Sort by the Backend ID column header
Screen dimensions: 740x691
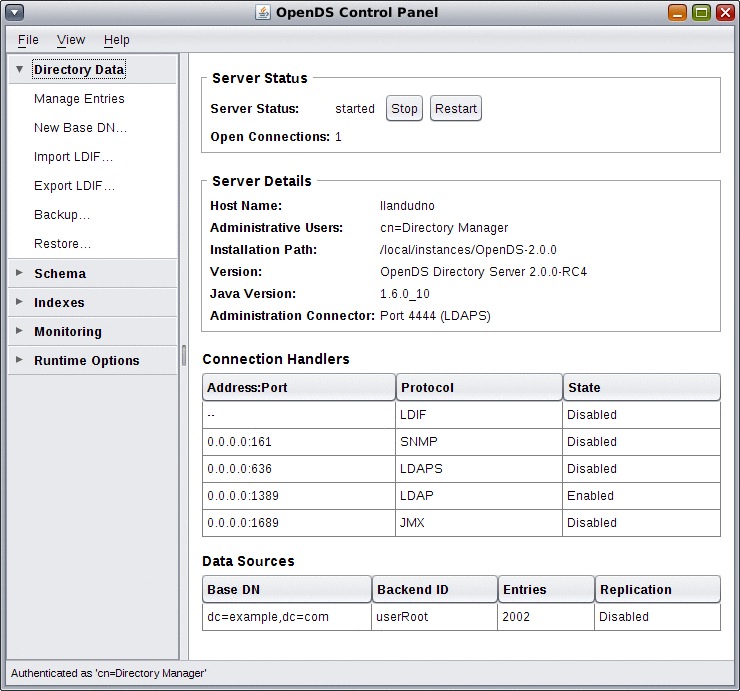click(435, 590)
